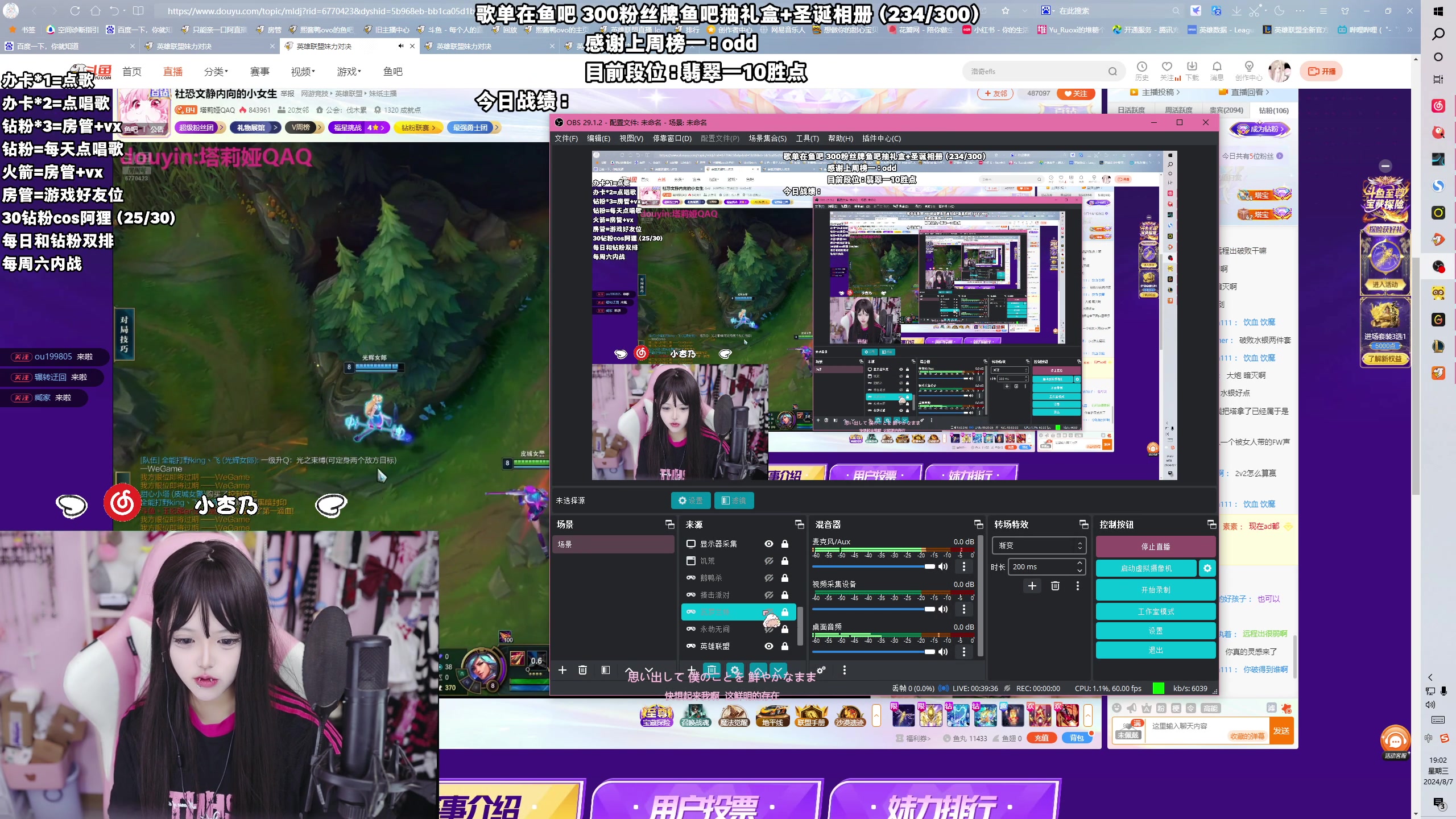Increase transition duration 200 ms stepper
Screen dimensions: 1456x819
[1079, 563]
